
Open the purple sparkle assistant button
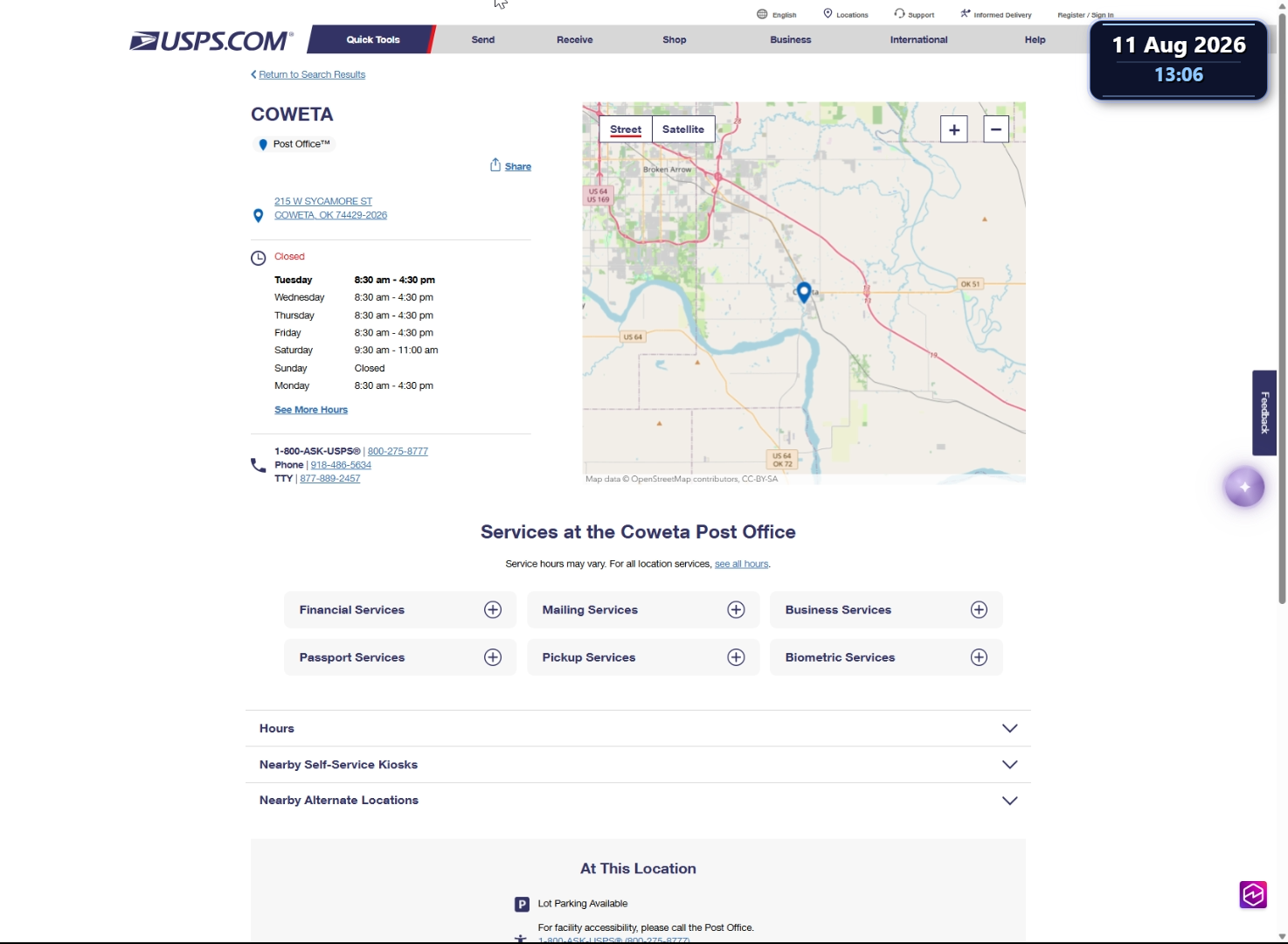coord(1244,487)
